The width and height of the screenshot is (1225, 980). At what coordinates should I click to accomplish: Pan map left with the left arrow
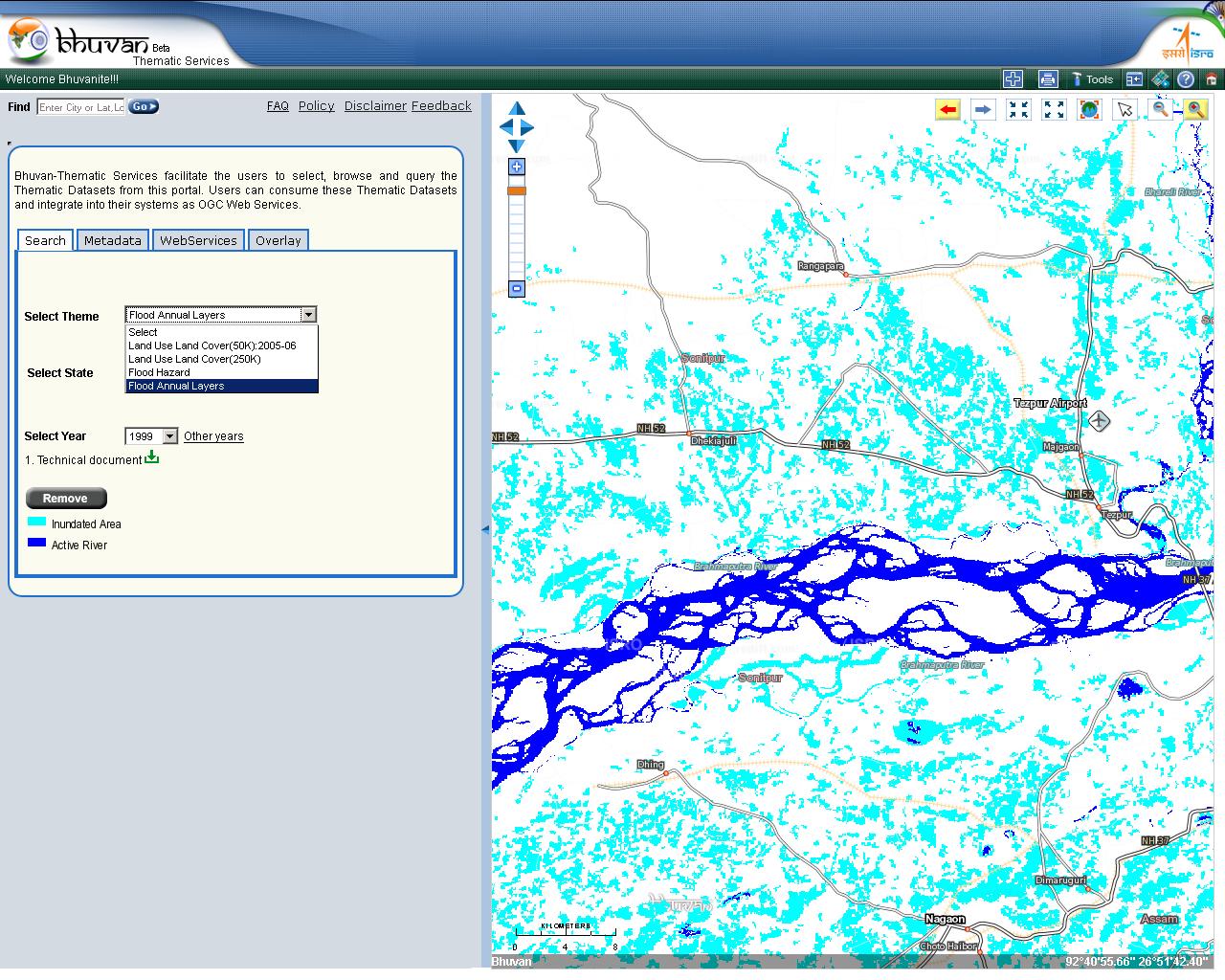click(x=504, y=126)
